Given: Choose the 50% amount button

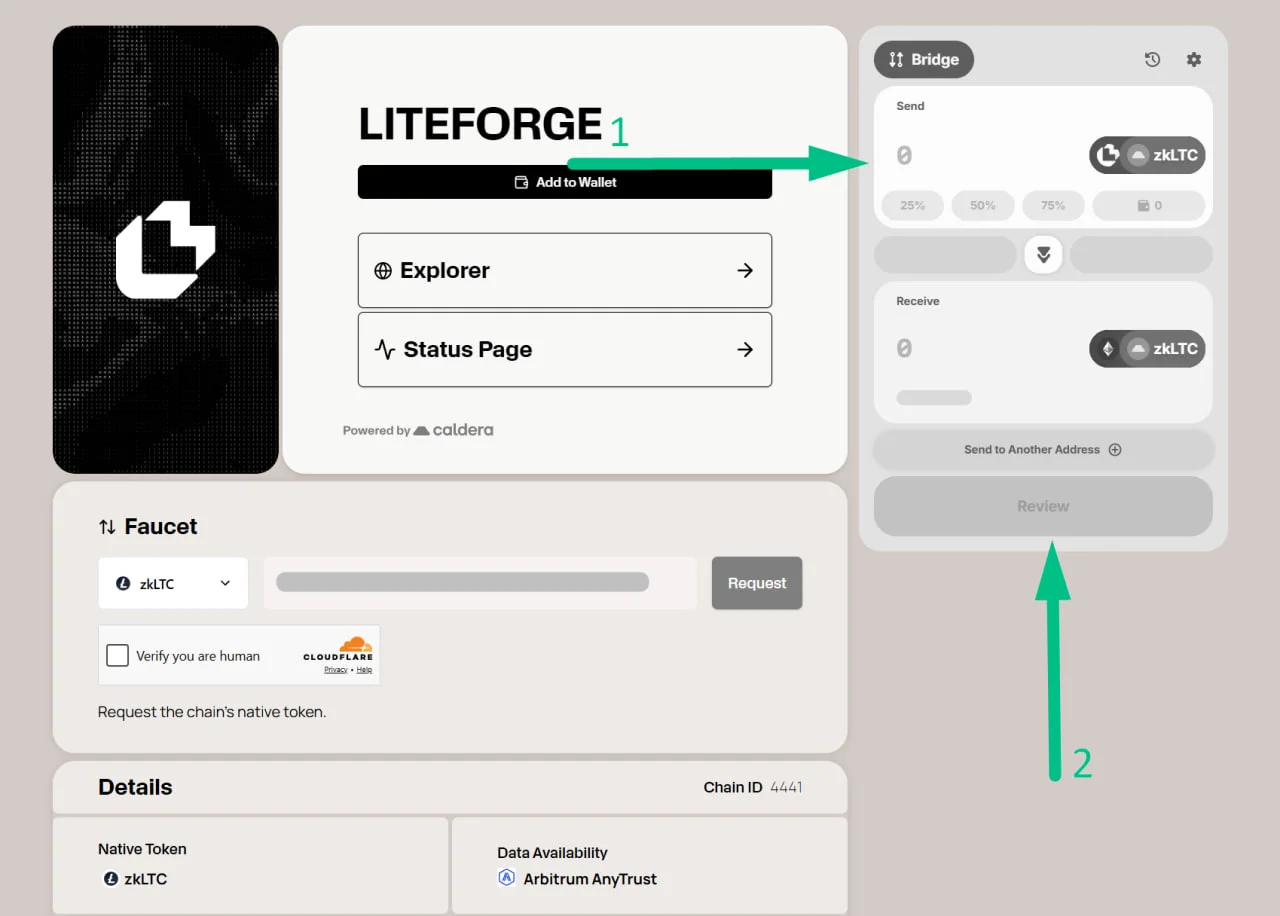Looking at the screenshot, I should pyautogui.click(x=983, y=205).
